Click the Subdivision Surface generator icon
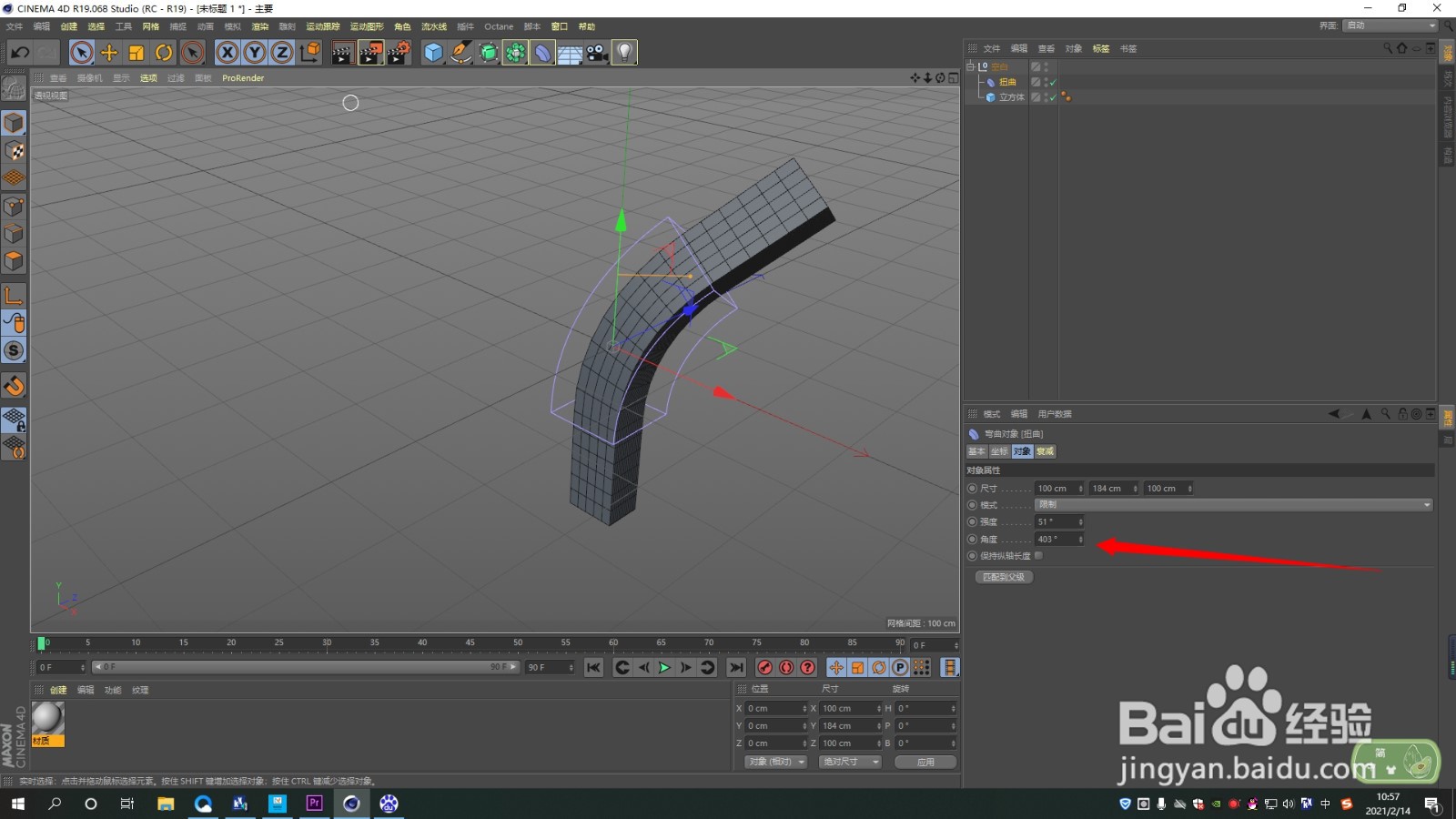The width and height of the screenshot is (1456, 819). tap(489, 53)
